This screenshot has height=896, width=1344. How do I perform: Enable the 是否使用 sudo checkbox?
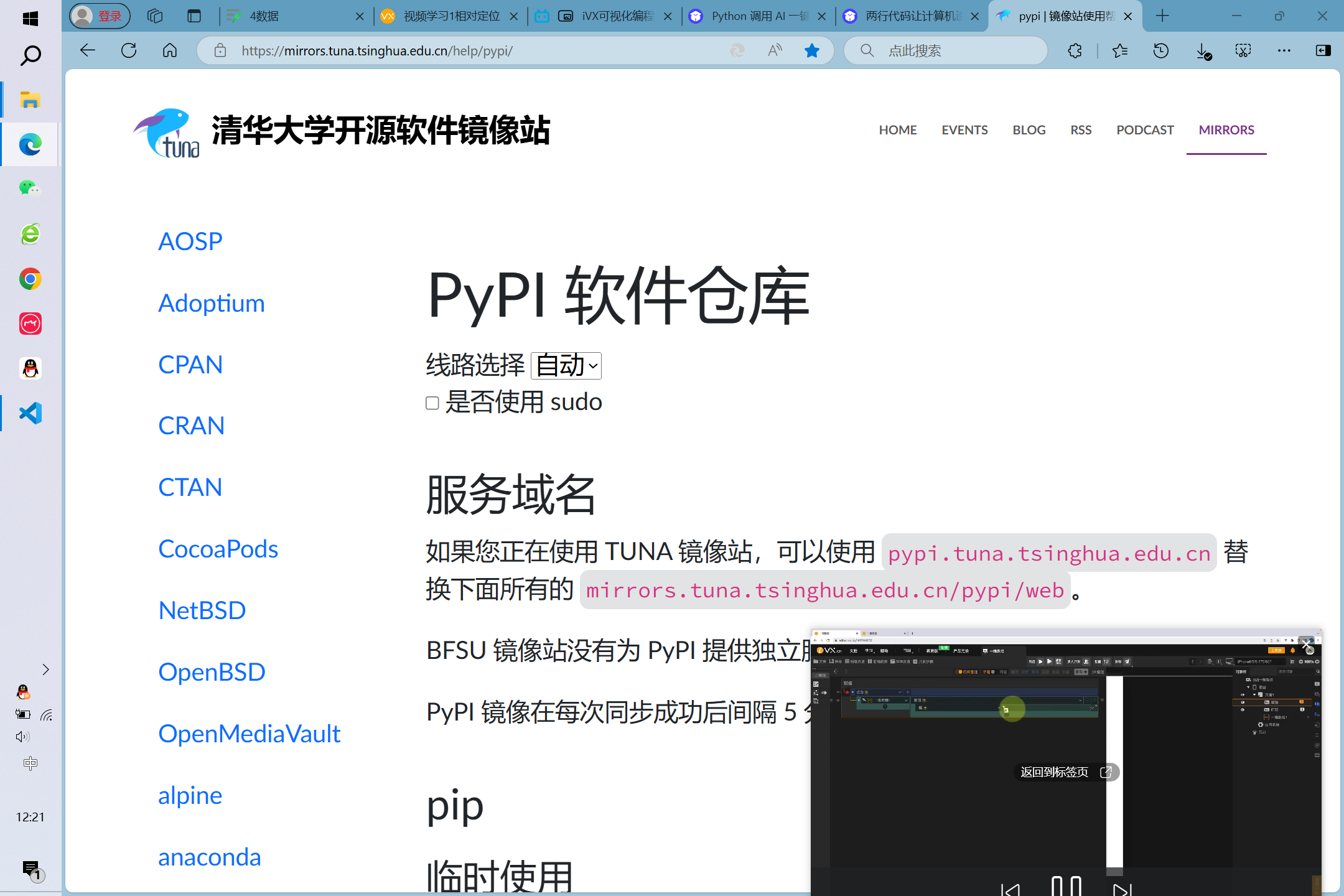(x=432, y=403)
